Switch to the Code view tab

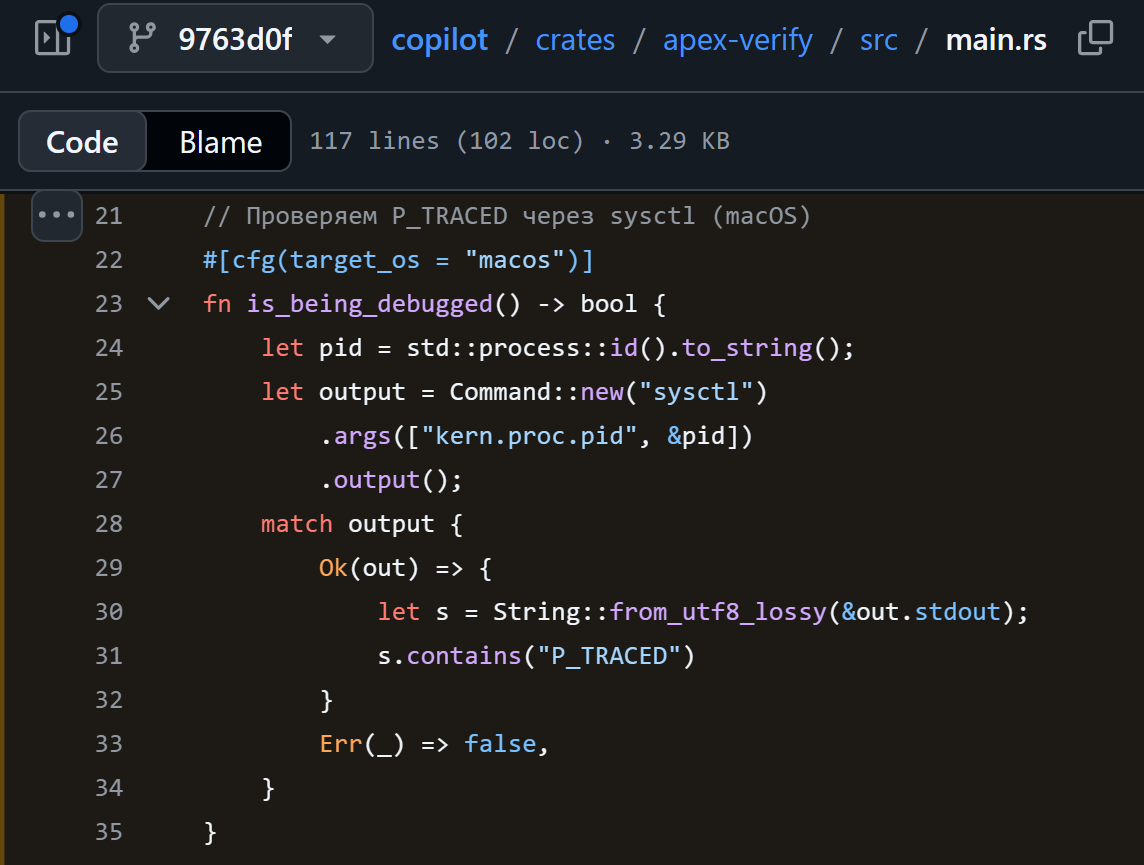pyautogui.click(x=82, y=141)
